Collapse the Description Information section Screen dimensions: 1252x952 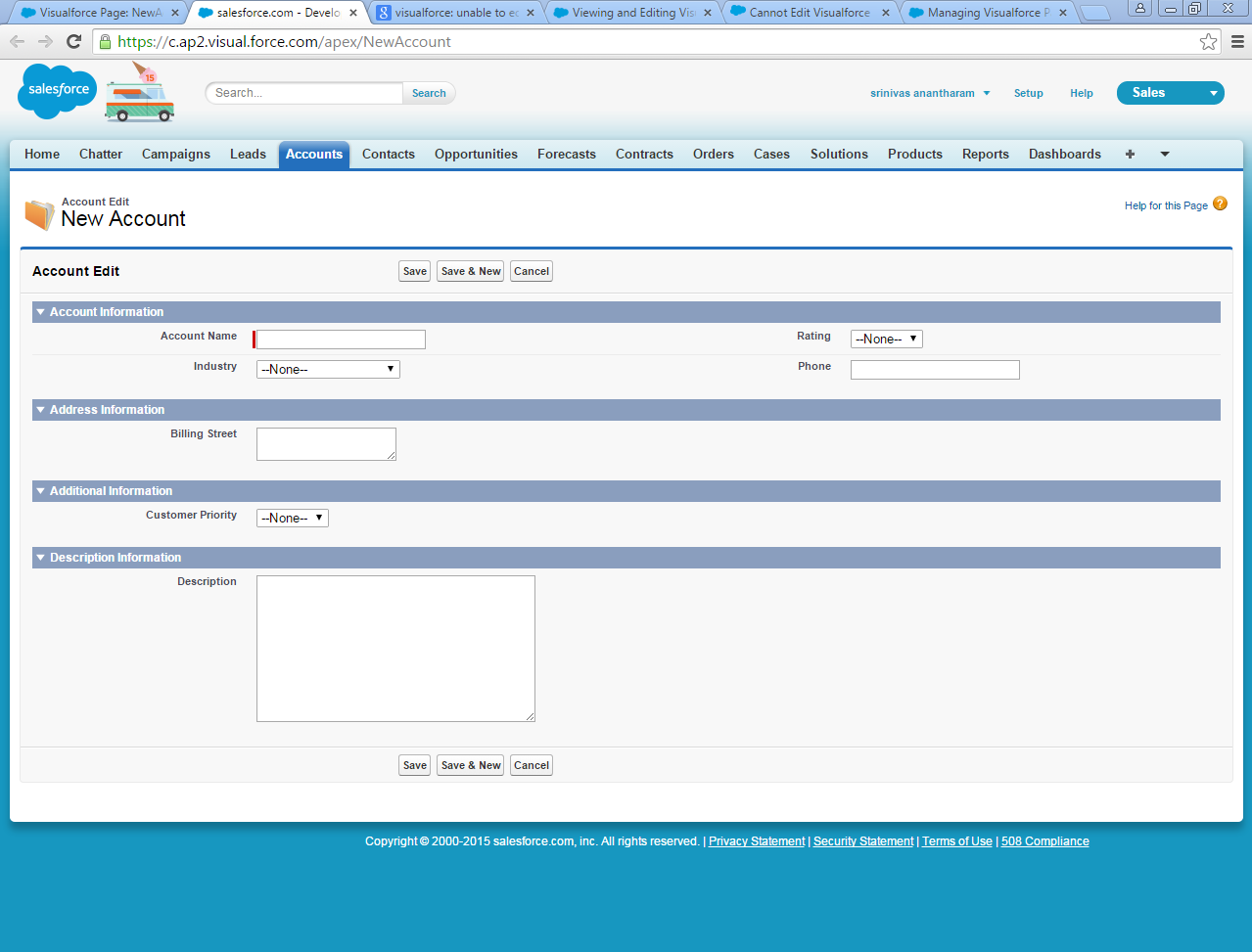pyautogui.click(x=41, y=558)
